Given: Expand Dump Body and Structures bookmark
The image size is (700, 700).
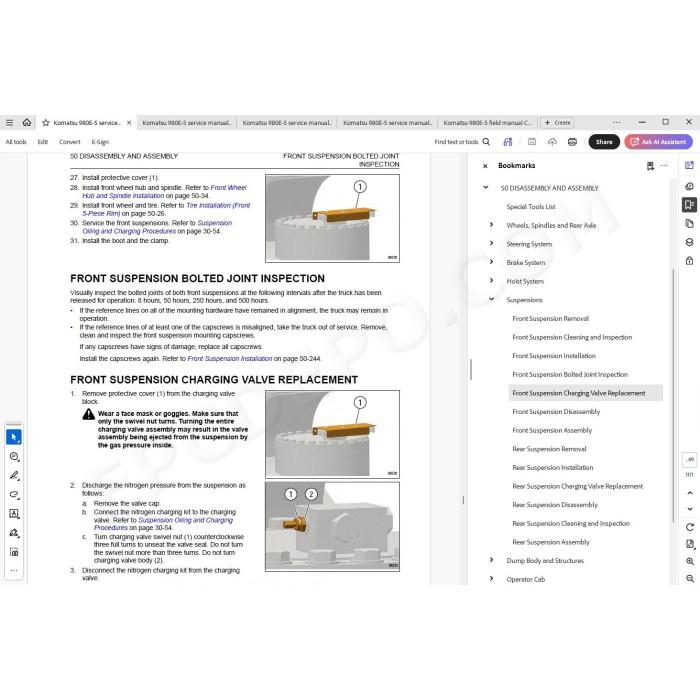Looking at the screenshot, I should pyautogui.click(x=492, y=560).
